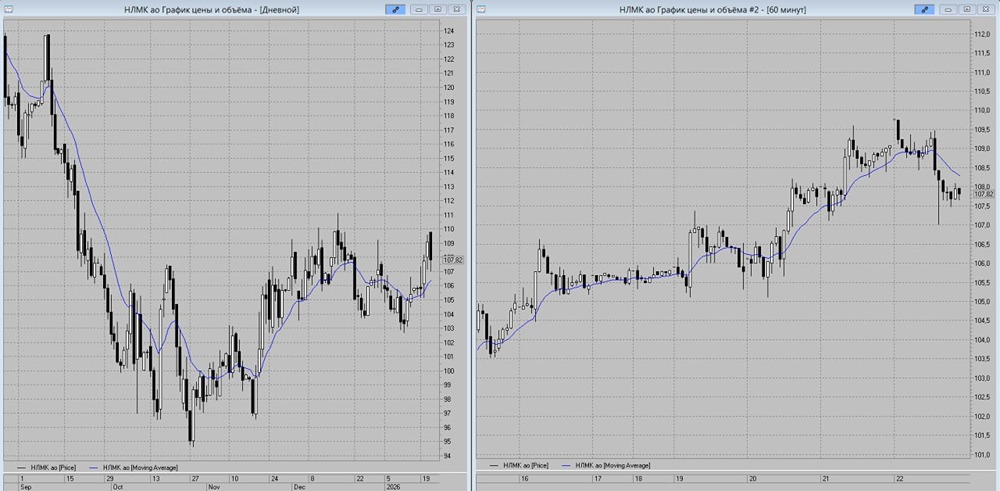
Task: Click the daily chart window system icon
Action: tap(10, 9)
